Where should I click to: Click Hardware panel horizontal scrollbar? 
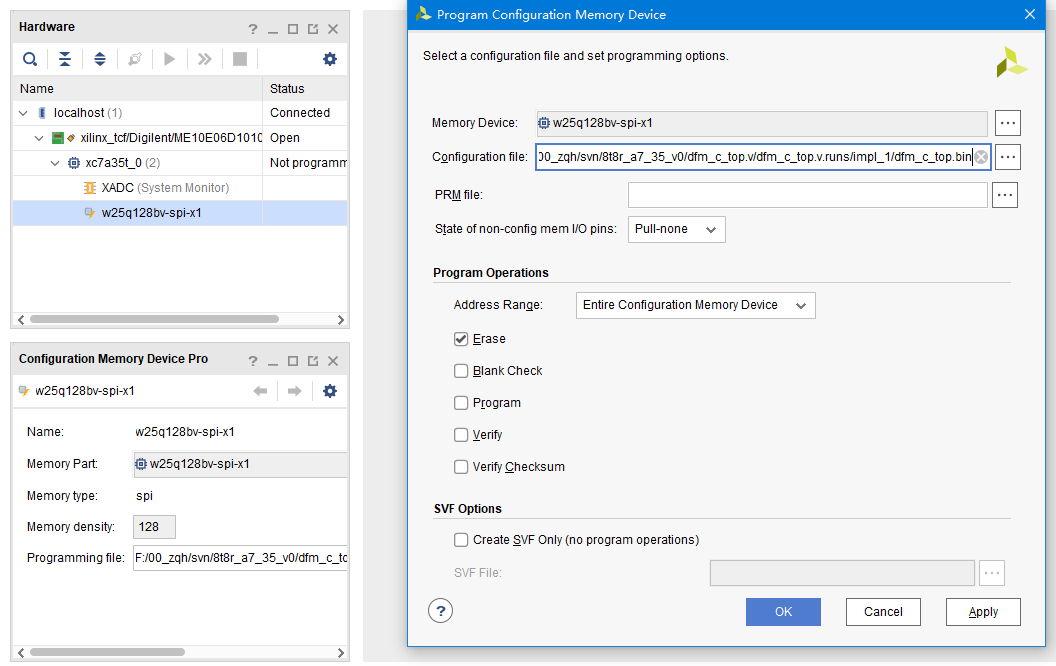tap(154, 319)
